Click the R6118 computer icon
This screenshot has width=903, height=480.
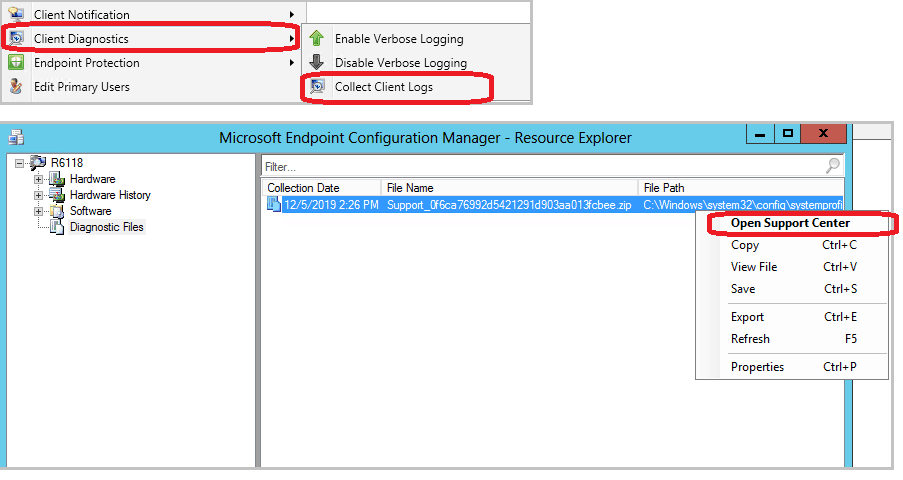[38, 163]
